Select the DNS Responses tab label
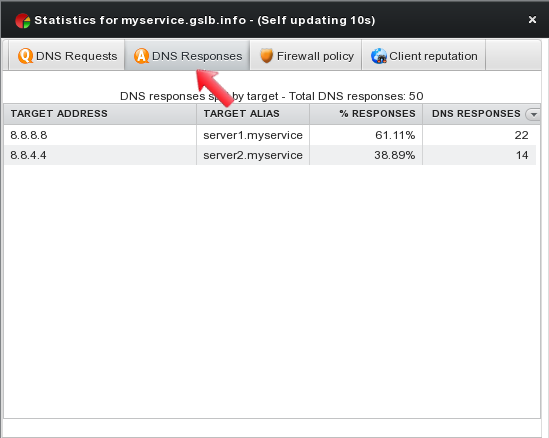The width and height of the screenshot is (549, 438). 197,56
